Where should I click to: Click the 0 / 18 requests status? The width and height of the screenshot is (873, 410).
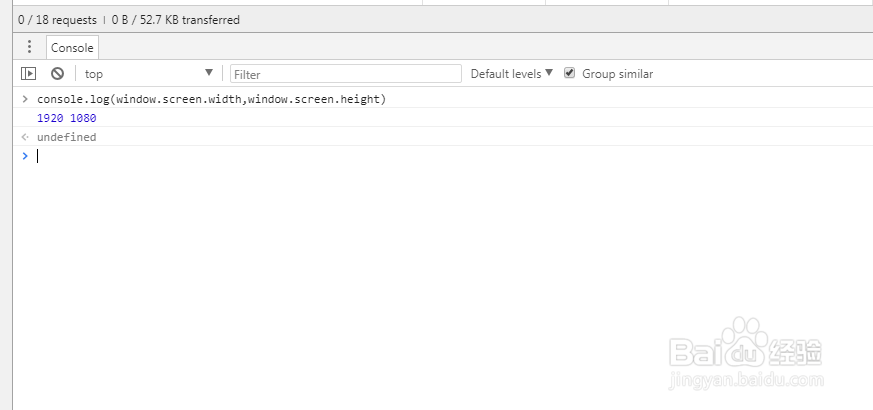[x=57, y=19]
